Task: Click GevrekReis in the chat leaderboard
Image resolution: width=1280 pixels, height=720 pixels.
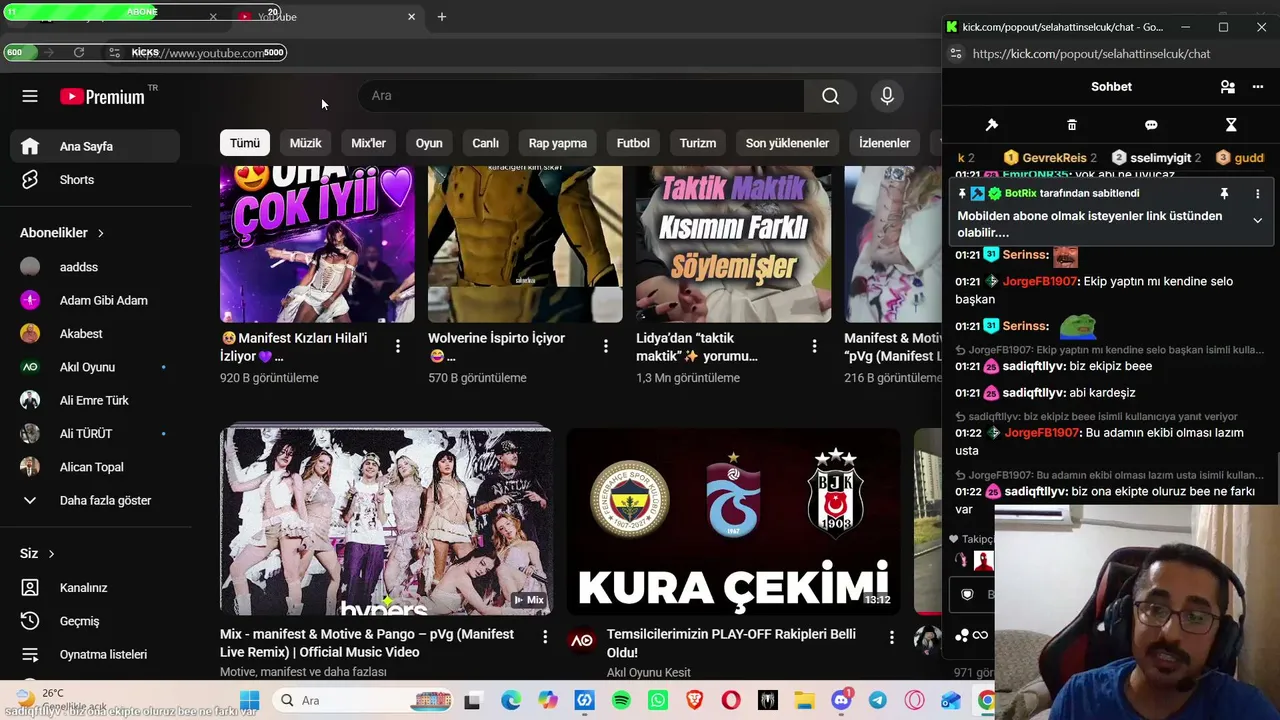Action: point(1054,158)
